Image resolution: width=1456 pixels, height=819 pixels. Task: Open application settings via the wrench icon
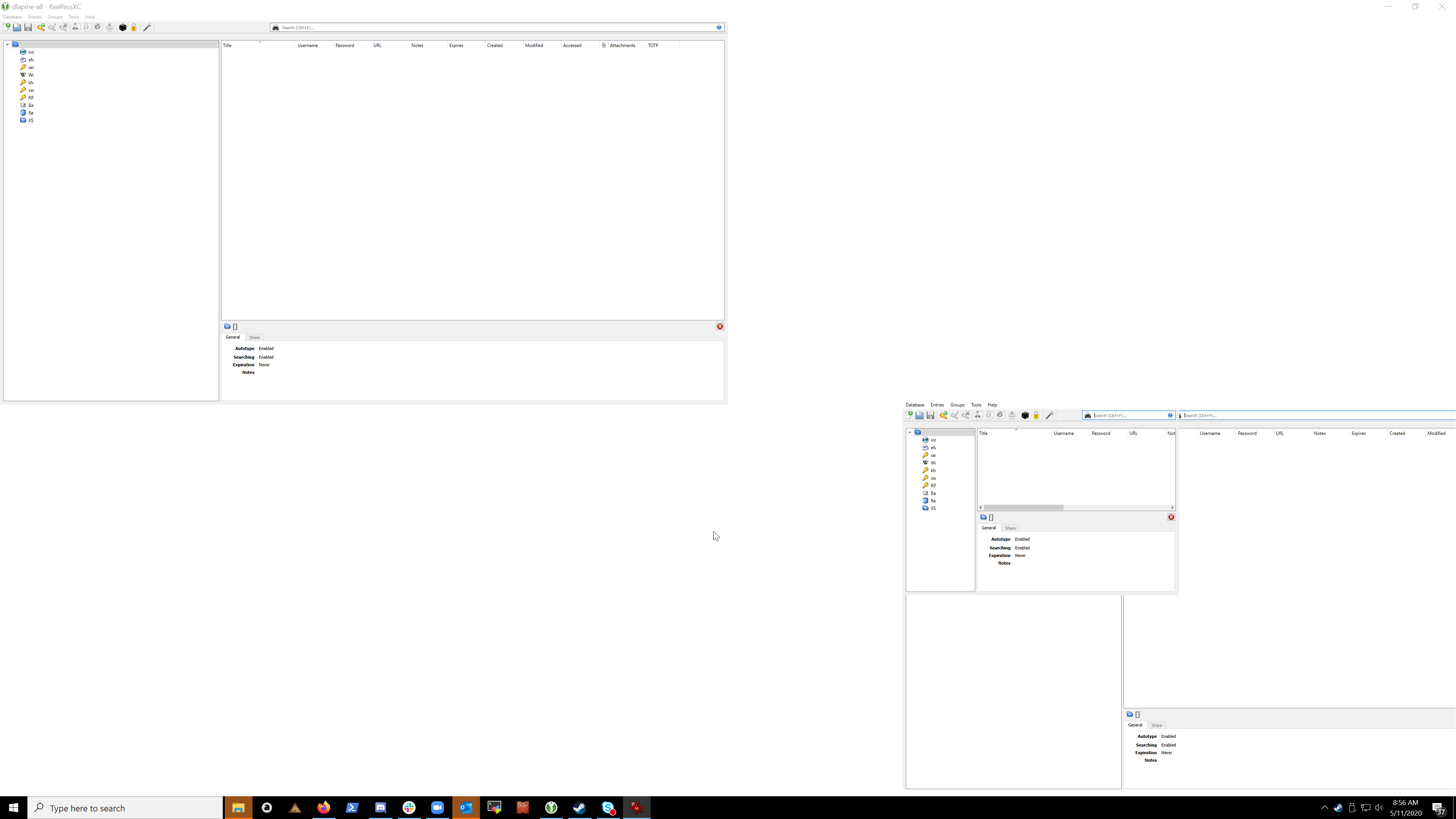tap(147, 27)
